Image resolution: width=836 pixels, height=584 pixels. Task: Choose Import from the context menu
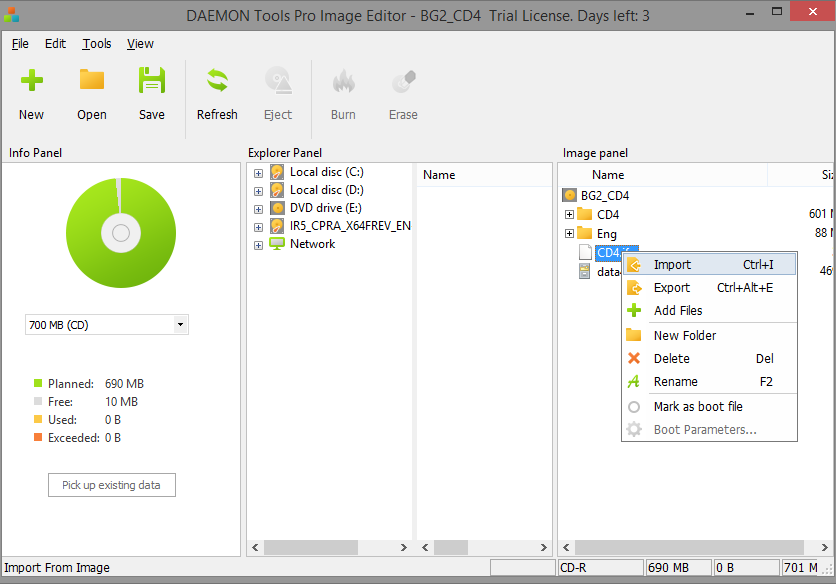[710, 265]
